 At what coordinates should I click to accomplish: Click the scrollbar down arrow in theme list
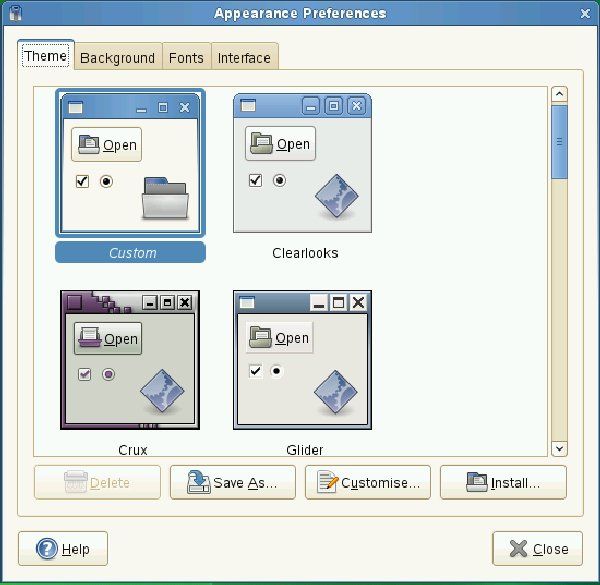559,449
